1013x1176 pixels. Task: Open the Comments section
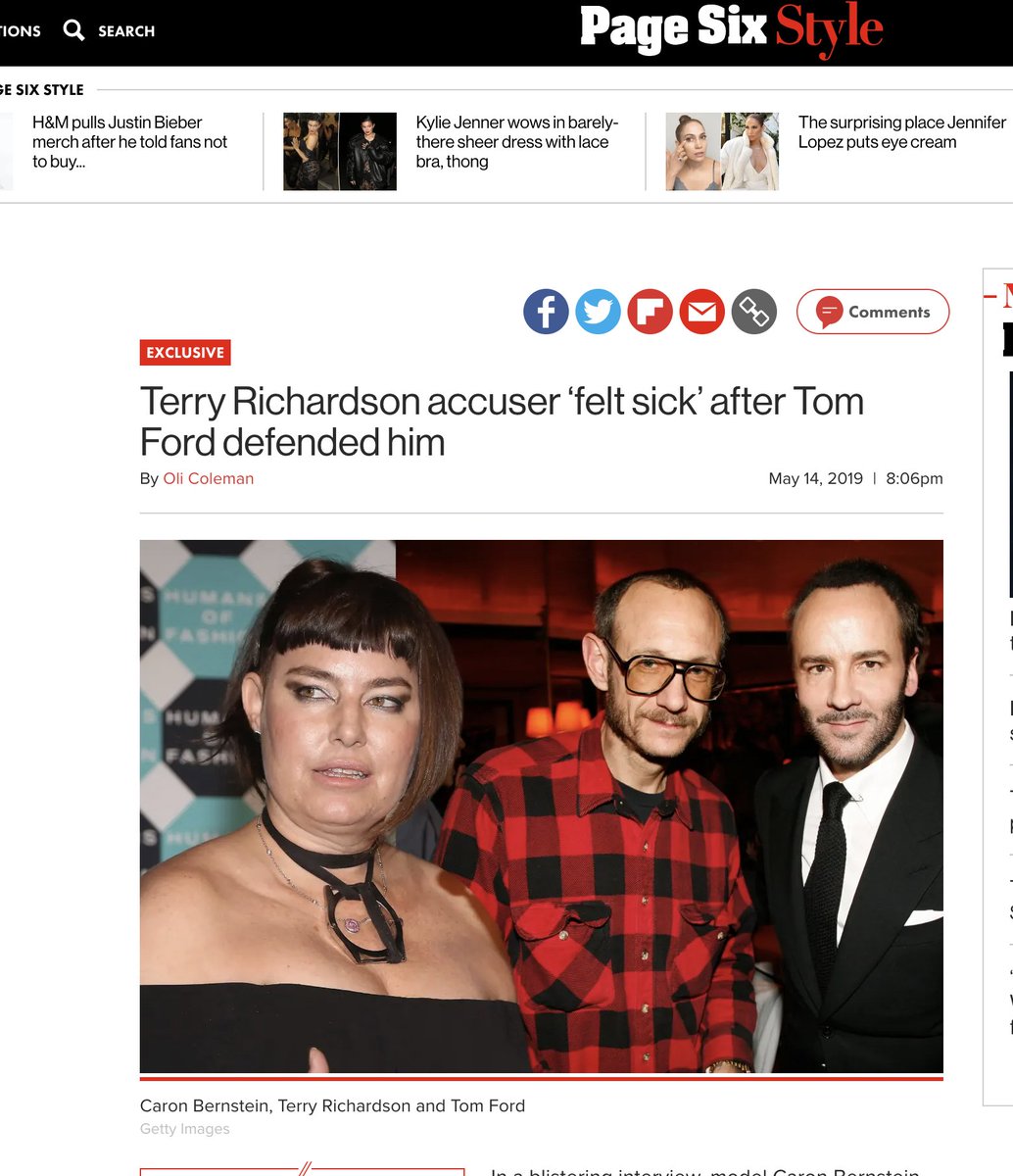(x=873, y=312)
